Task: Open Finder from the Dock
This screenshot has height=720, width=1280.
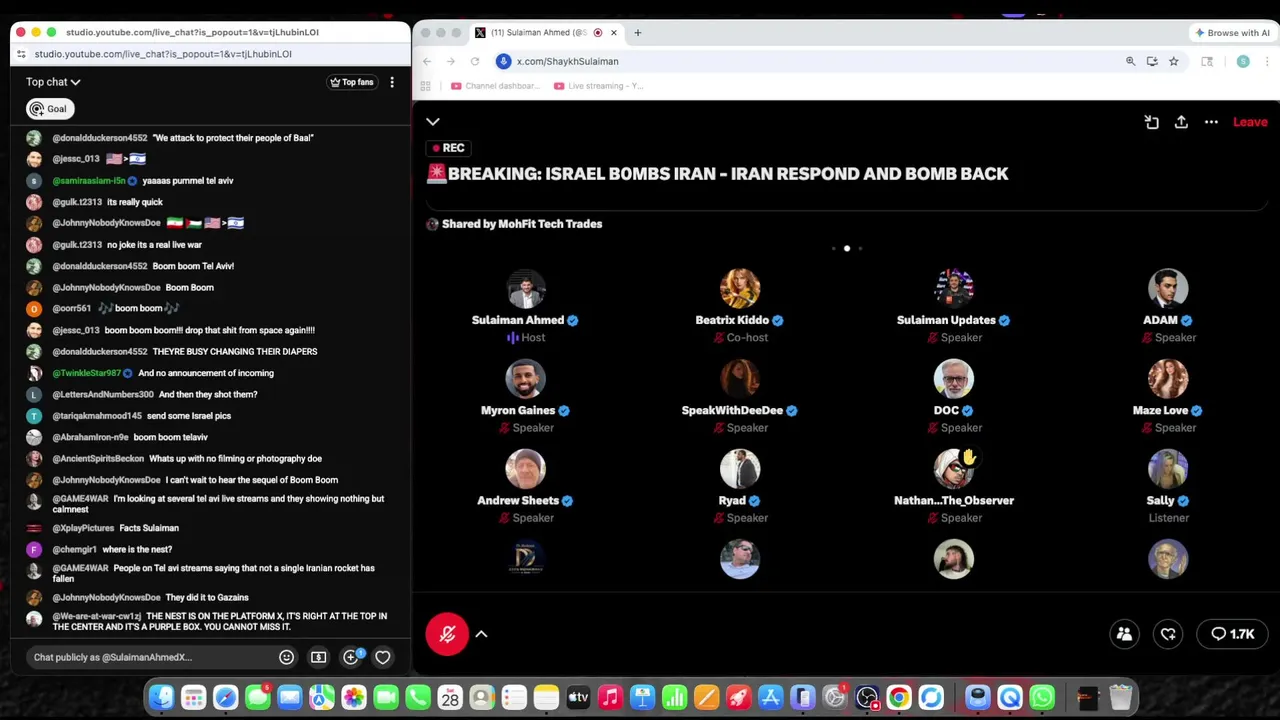Action: tap(162, 697)
